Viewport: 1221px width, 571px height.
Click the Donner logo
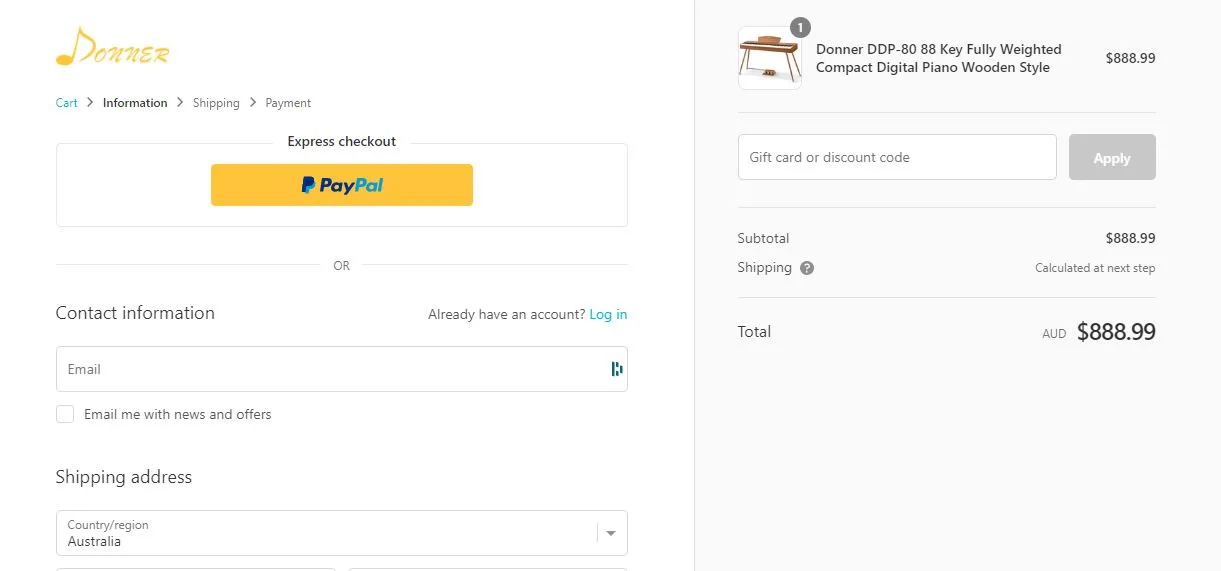point(112,47)
